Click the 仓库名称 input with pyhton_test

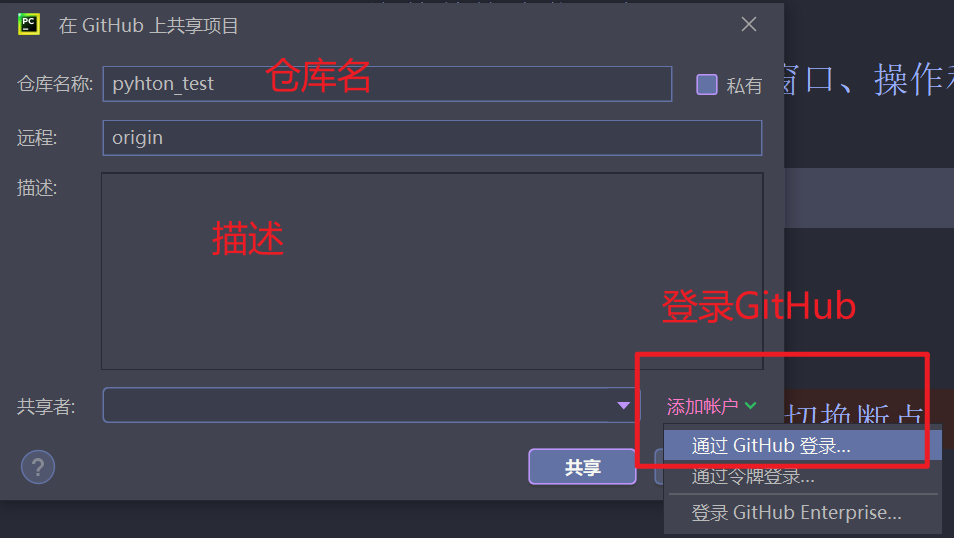coord(387,83)
